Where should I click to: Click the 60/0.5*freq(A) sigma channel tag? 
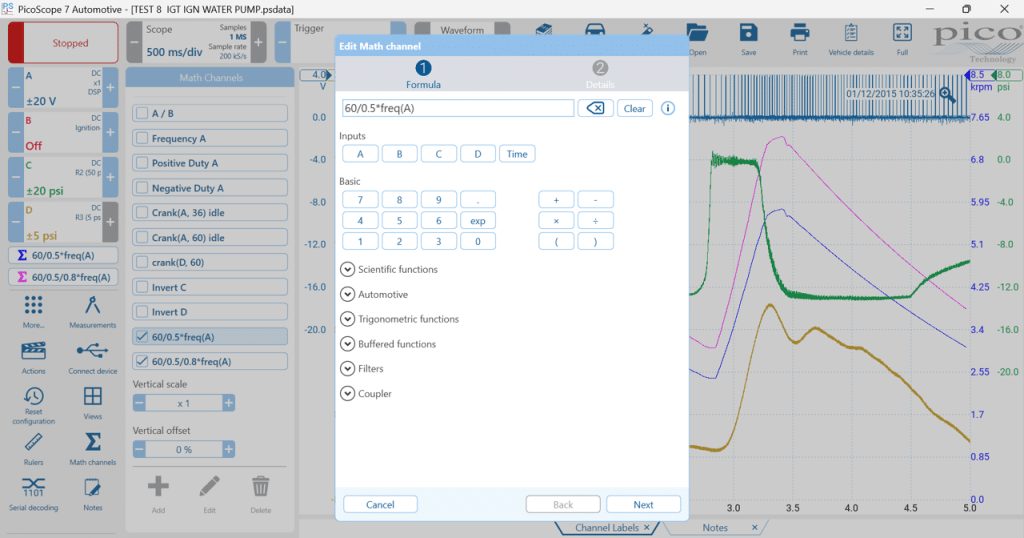point(63,255)
